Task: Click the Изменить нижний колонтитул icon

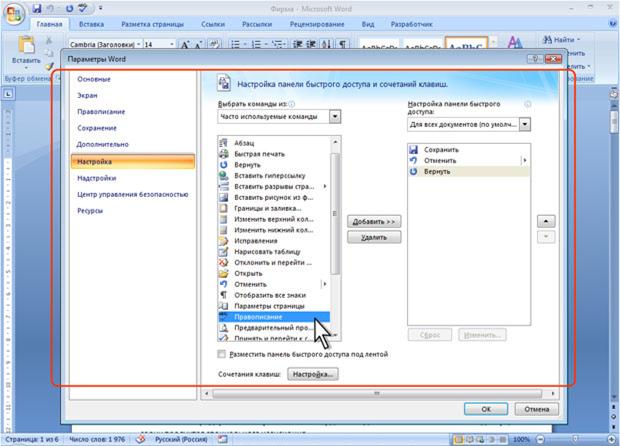Action: [223, 230]
